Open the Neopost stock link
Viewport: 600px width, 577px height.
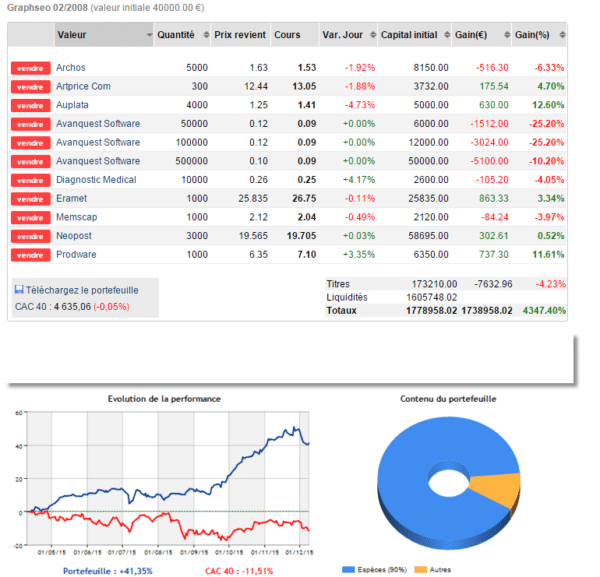tap(74, 236)
